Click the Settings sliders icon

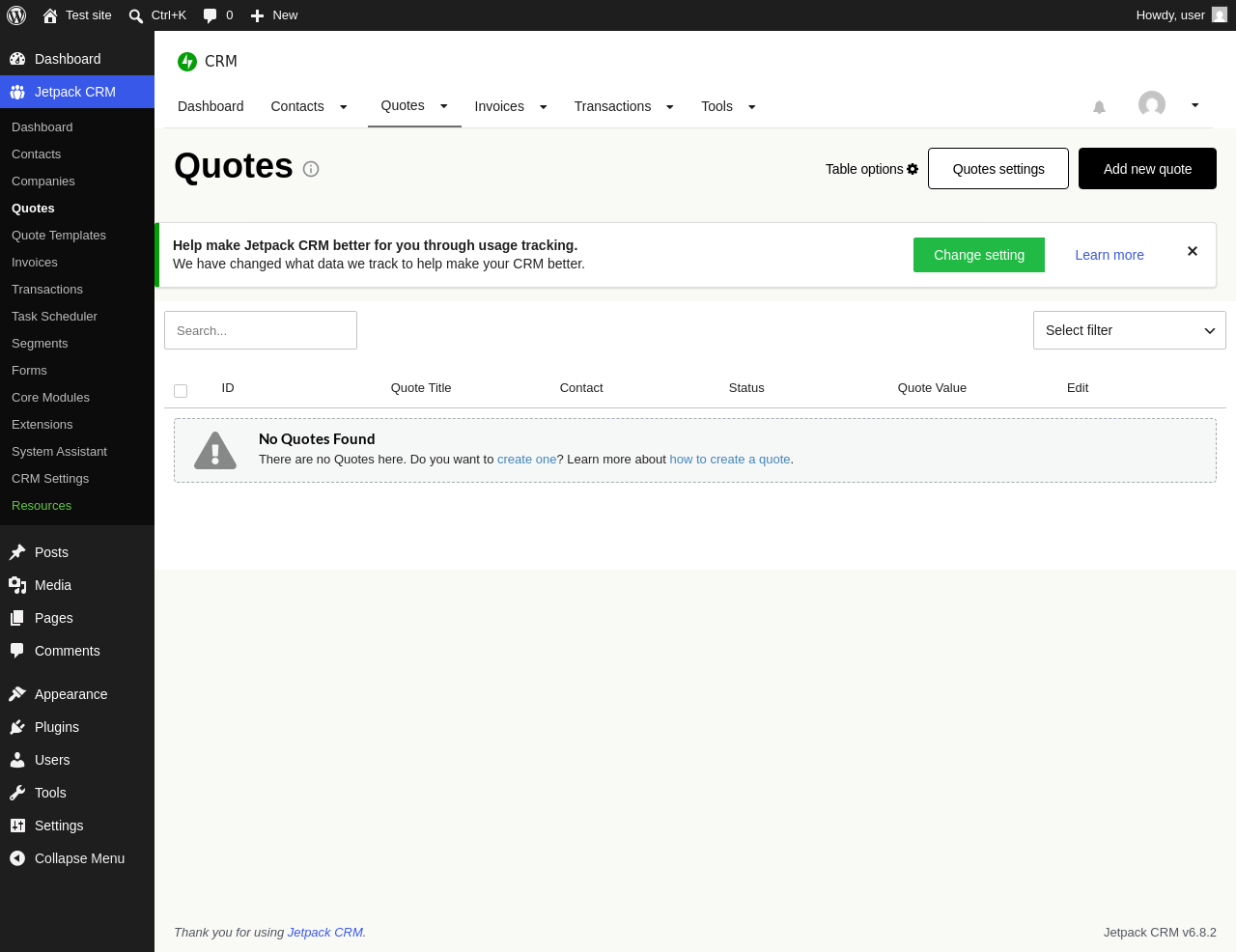point(17,826)
